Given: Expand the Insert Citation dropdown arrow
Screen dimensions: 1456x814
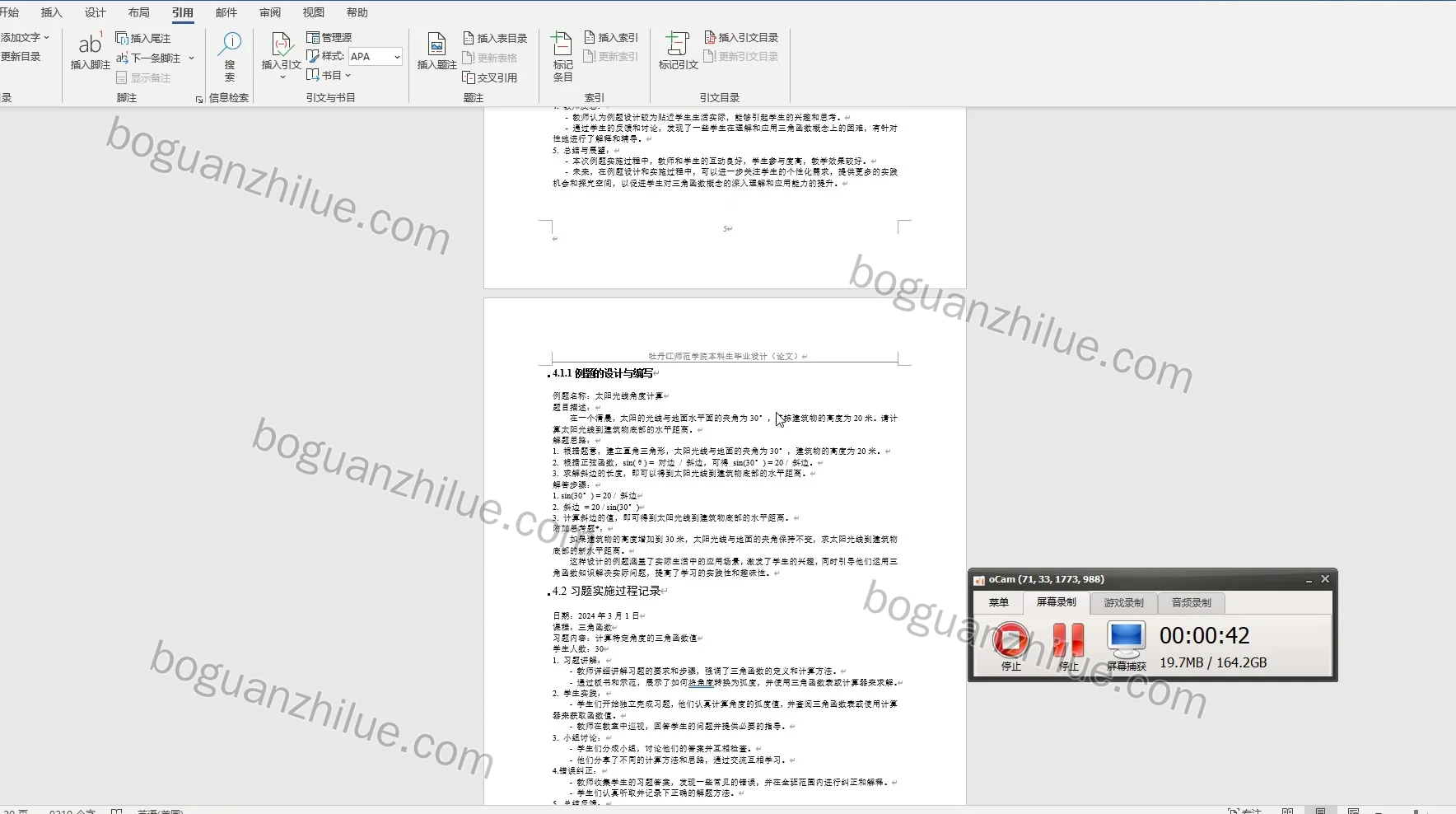Looking at the screenshot, I should pyautogui.click(x=282, y=77).
